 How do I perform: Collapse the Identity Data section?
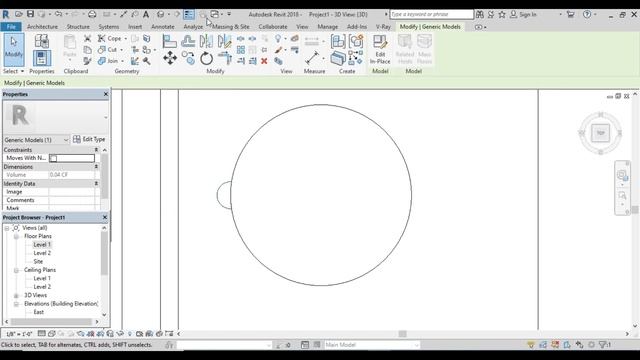coord(96,184)
